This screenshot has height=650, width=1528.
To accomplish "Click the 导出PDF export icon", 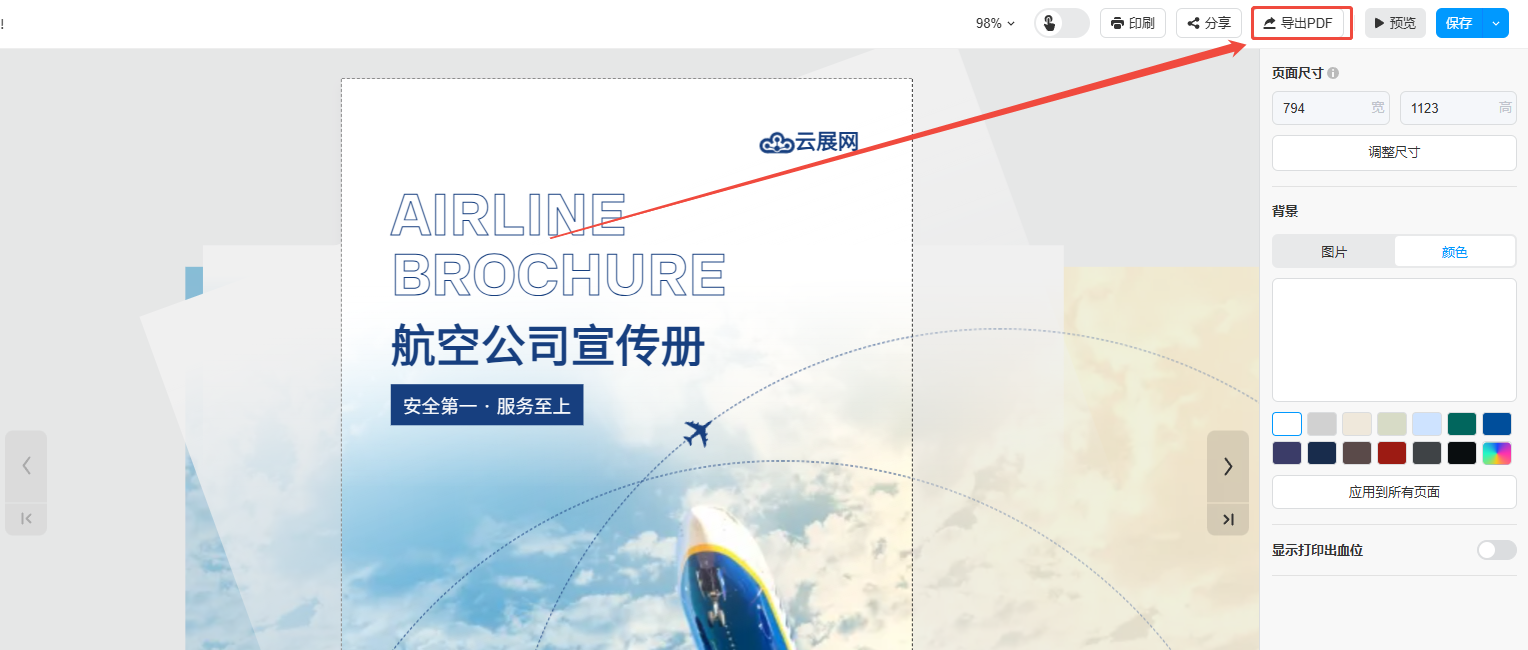I will [x=1270, y=23].
